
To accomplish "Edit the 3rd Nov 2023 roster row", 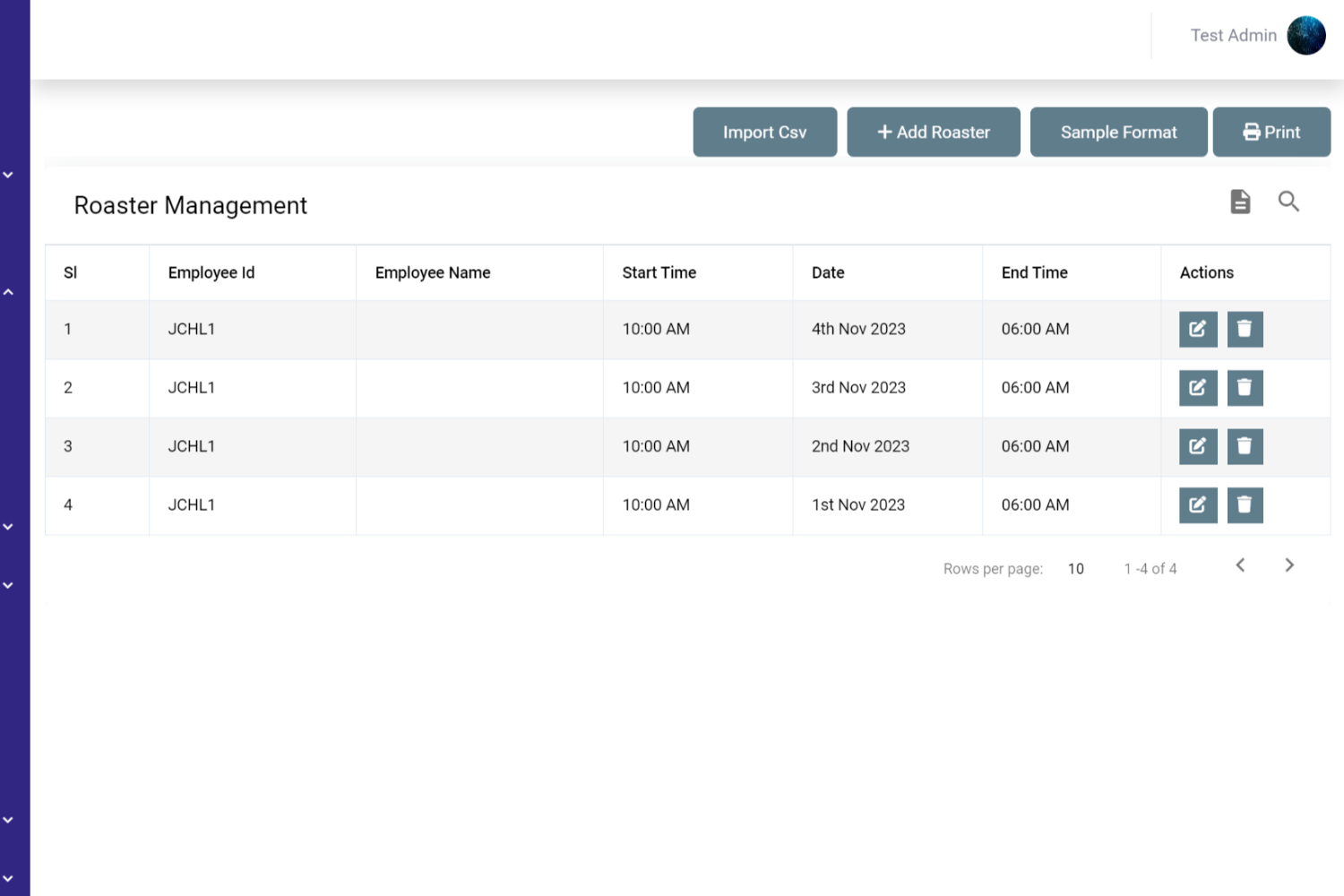I will pos(1198,388).
